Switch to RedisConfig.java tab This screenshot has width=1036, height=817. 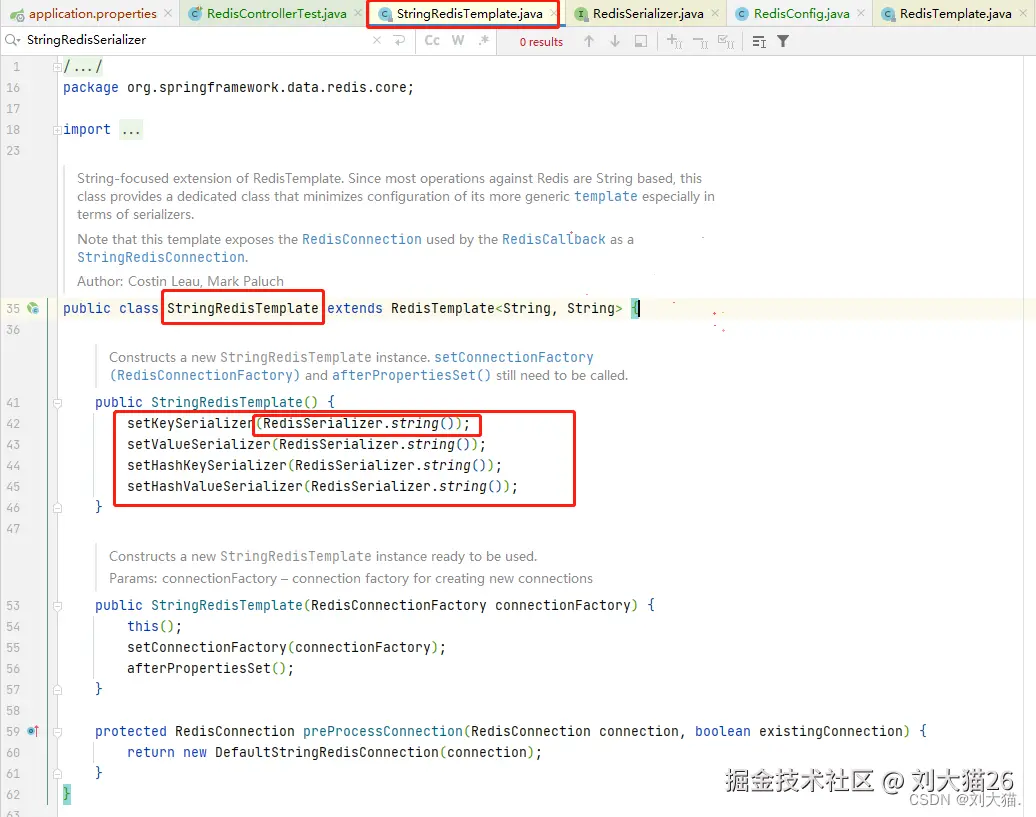[801, 13]
